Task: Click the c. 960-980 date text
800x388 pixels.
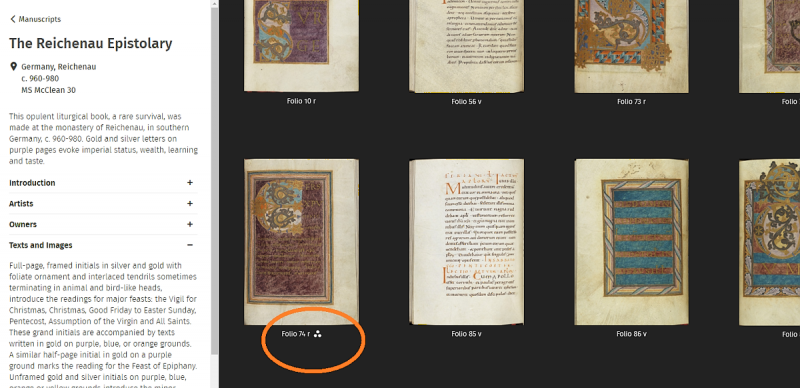Action: 40,79
